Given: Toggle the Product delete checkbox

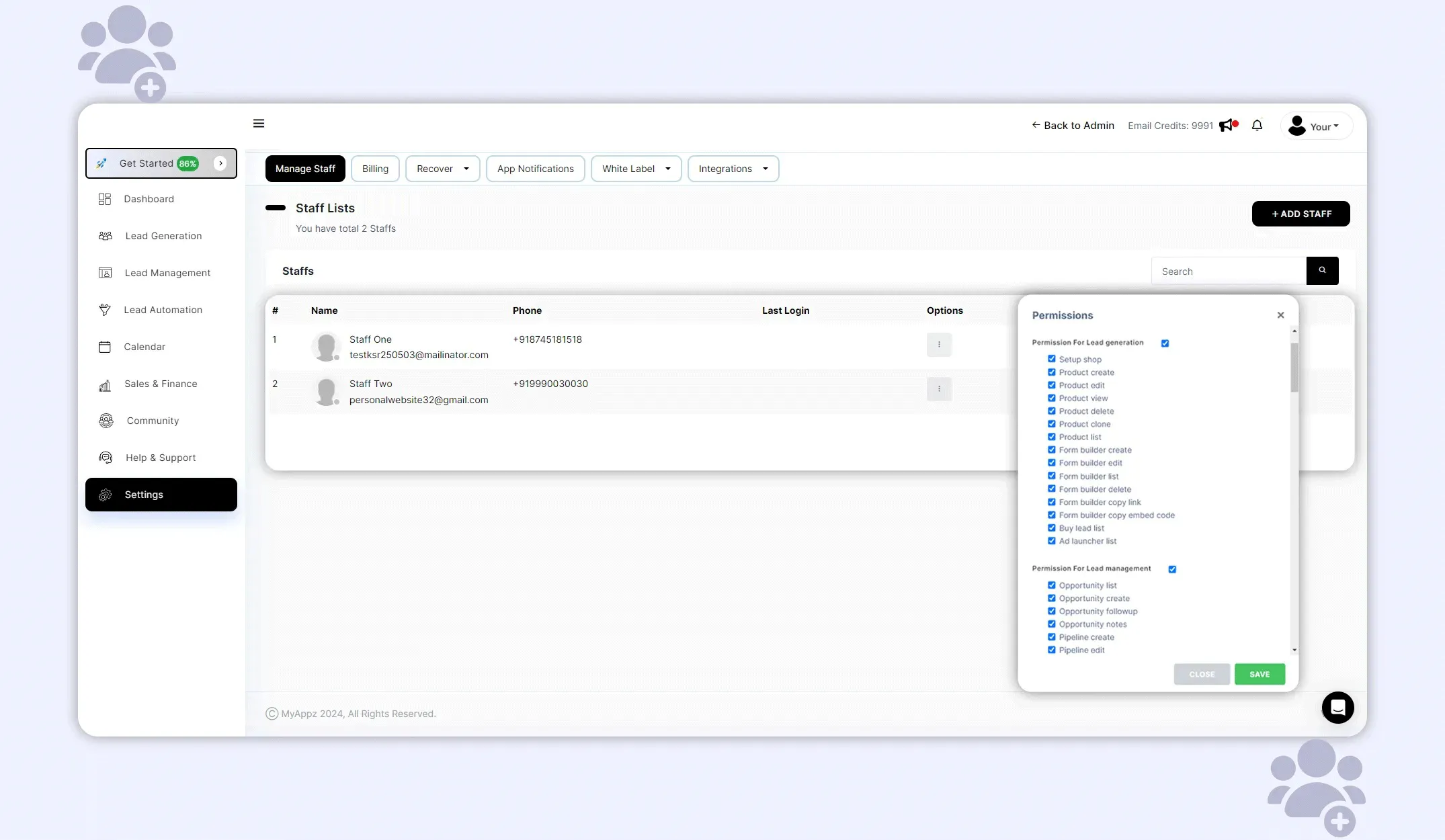Looking at the screenshot, I should (1052, 411).
